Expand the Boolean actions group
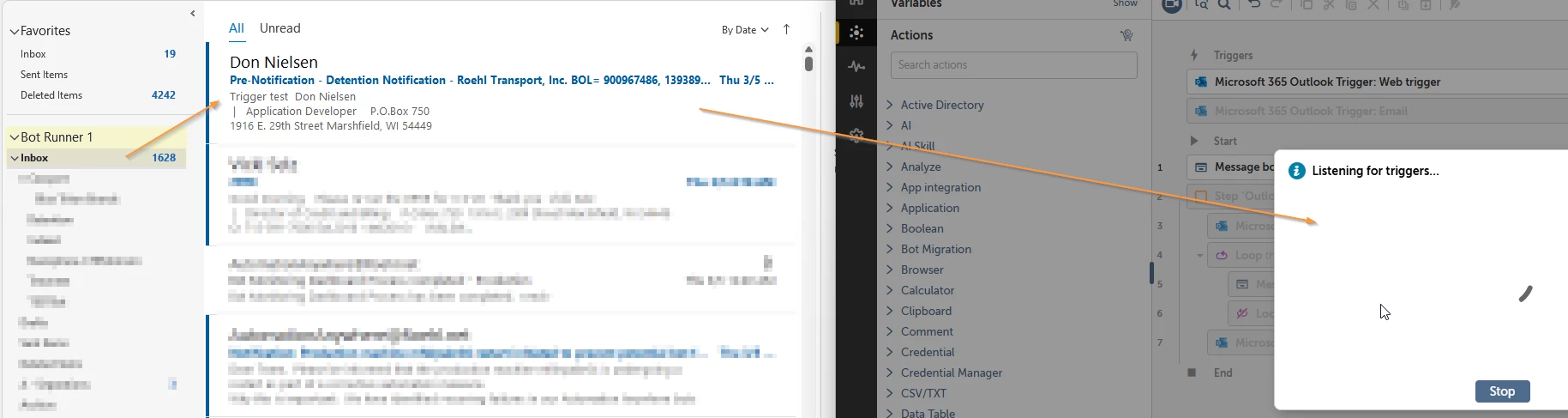 tap(889, 228)
